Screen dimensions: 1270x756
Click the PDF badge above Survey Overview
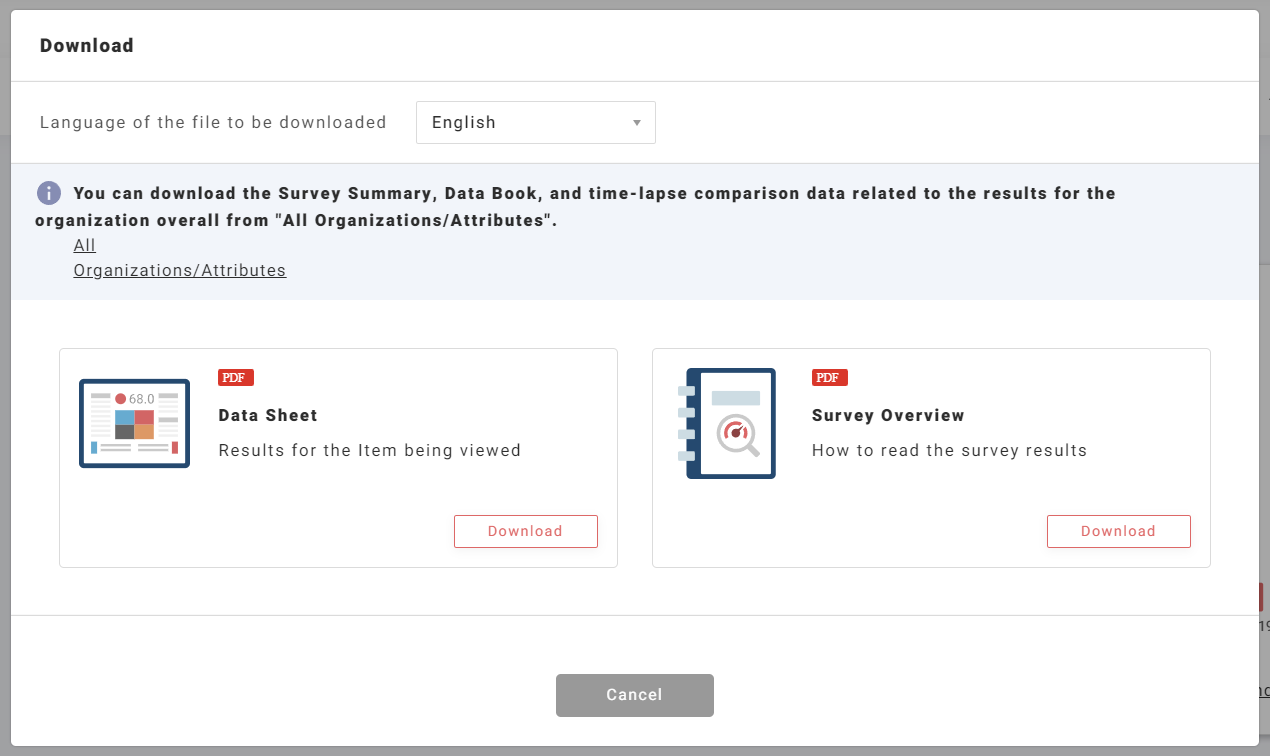(x=829, y=377)
